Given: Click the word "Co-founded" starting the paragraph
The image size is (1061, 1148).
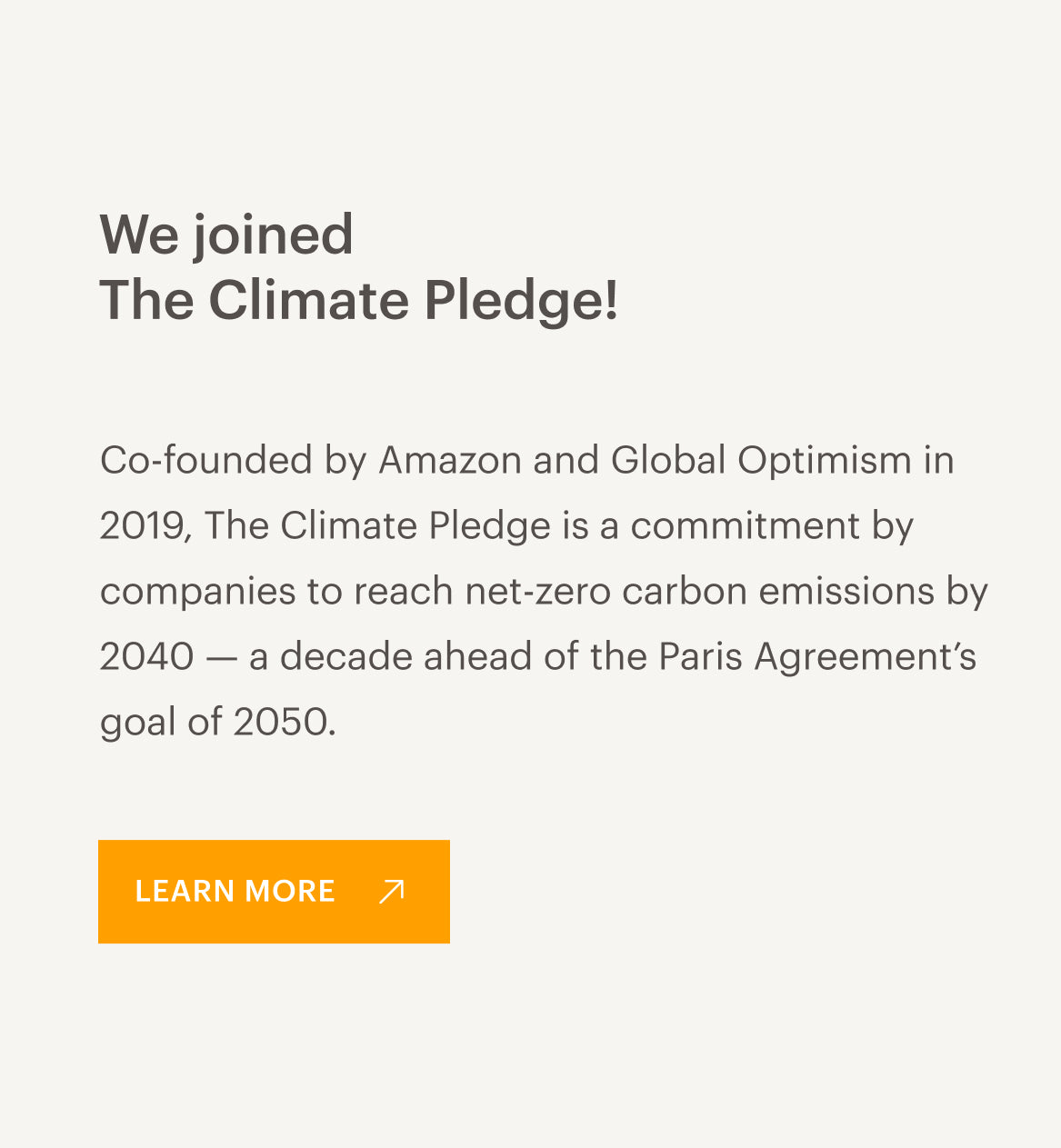Looking at the screenshot, I should [205, 461].
